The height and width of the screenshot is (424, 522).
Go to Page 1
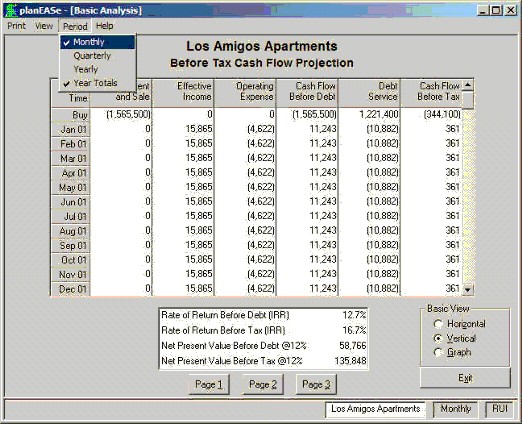[x=209, y=384]
